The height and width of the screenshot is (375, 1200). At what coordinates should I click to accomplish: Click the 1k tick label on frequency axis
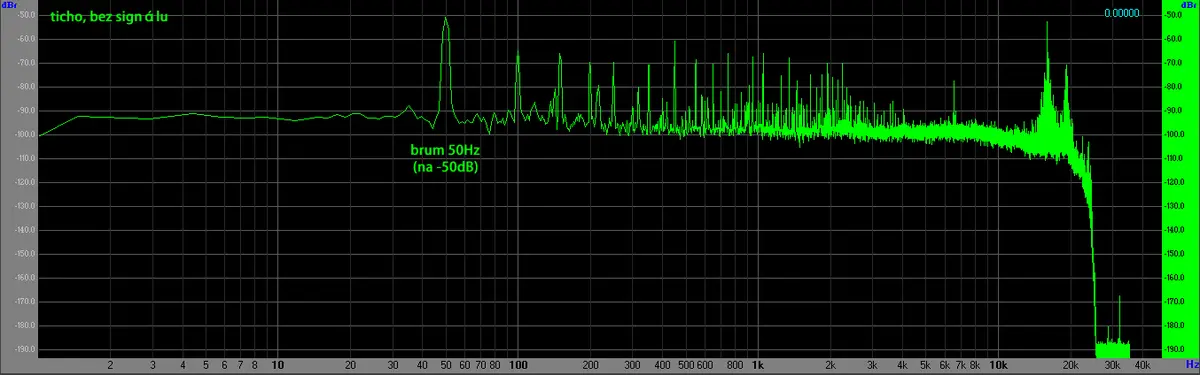[x=758, y=365]
